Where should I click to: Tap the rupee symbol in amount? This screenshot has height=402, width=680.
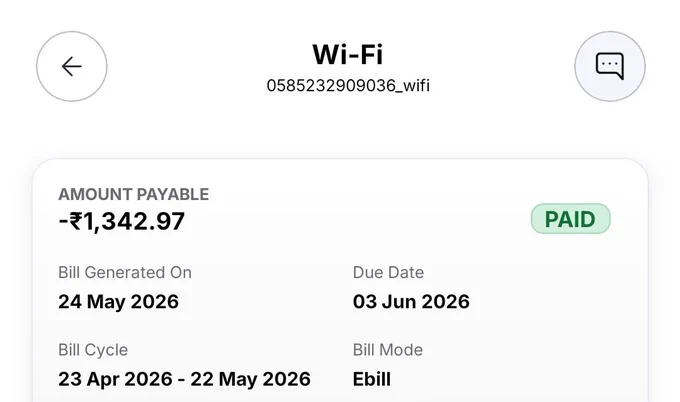point(76,221)
